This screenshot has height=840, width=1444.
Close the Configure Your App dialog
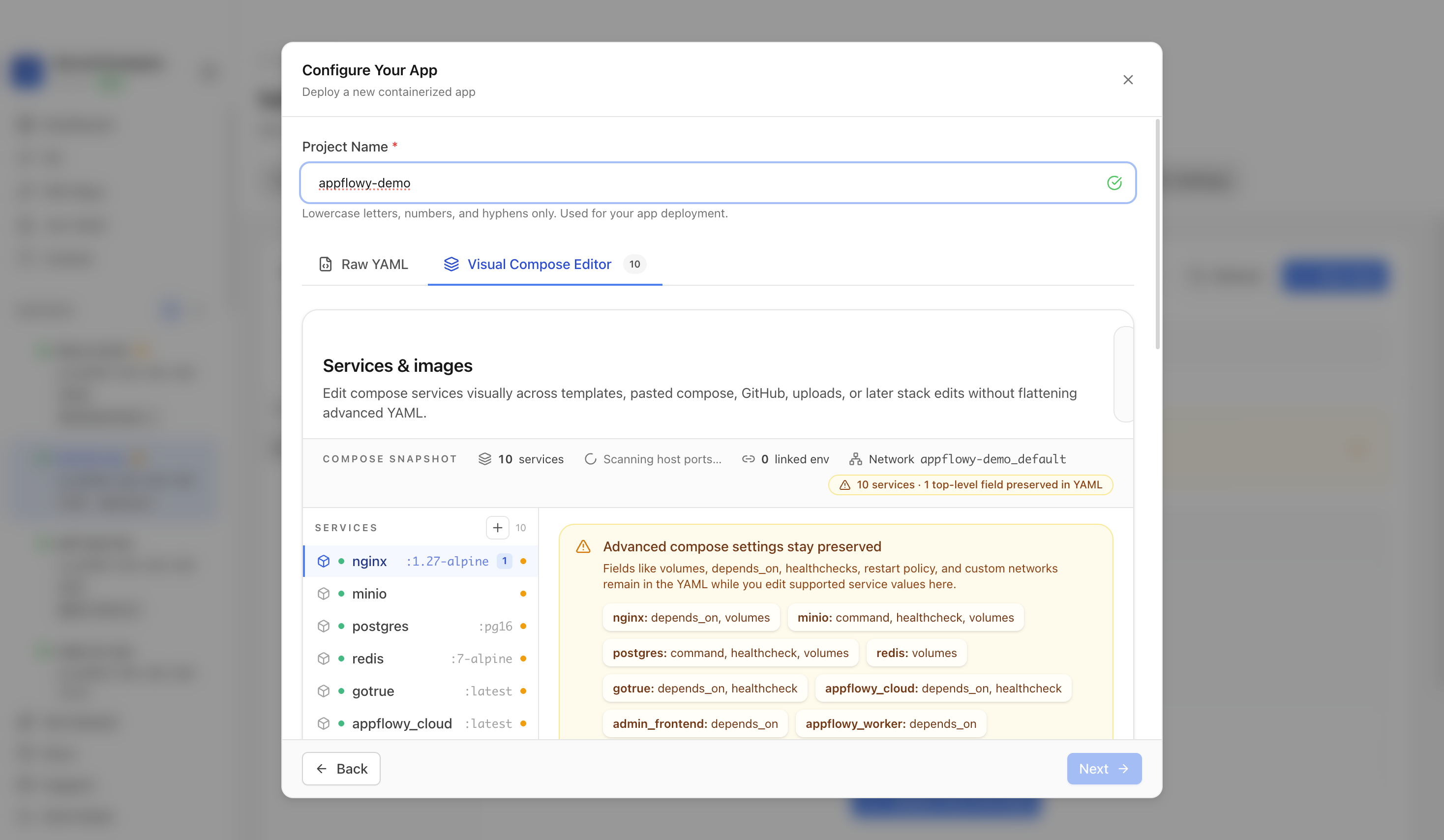(1128, 80)
